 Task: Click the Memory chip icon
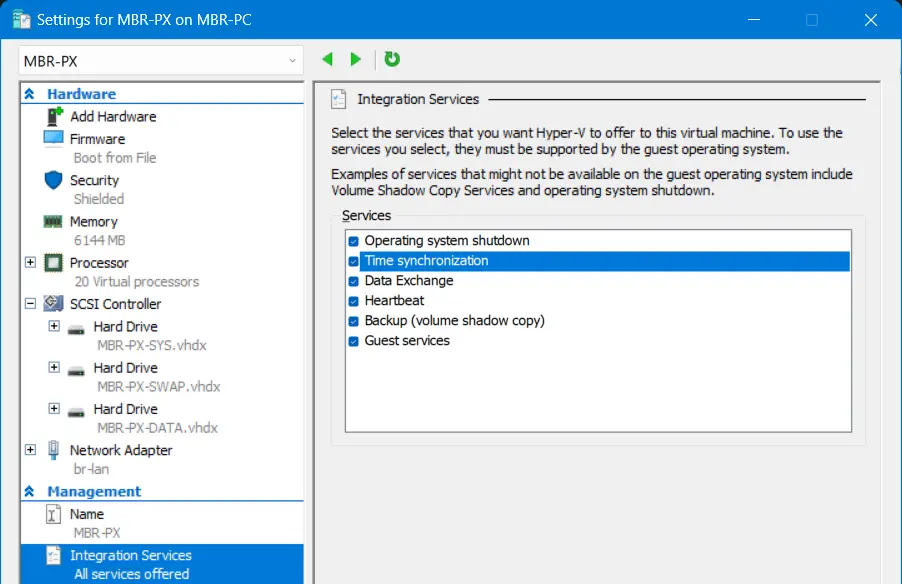pos(53,222)
